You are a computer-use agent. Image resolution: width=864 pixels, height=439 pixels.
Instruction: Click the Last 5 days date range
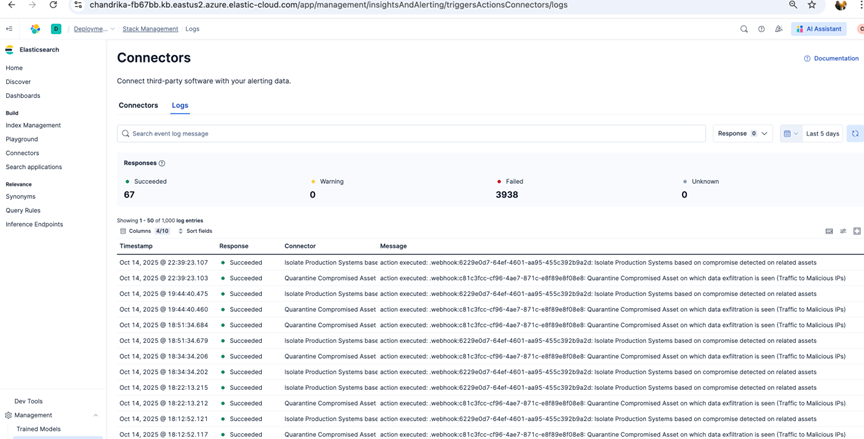[x=822, y=134]
